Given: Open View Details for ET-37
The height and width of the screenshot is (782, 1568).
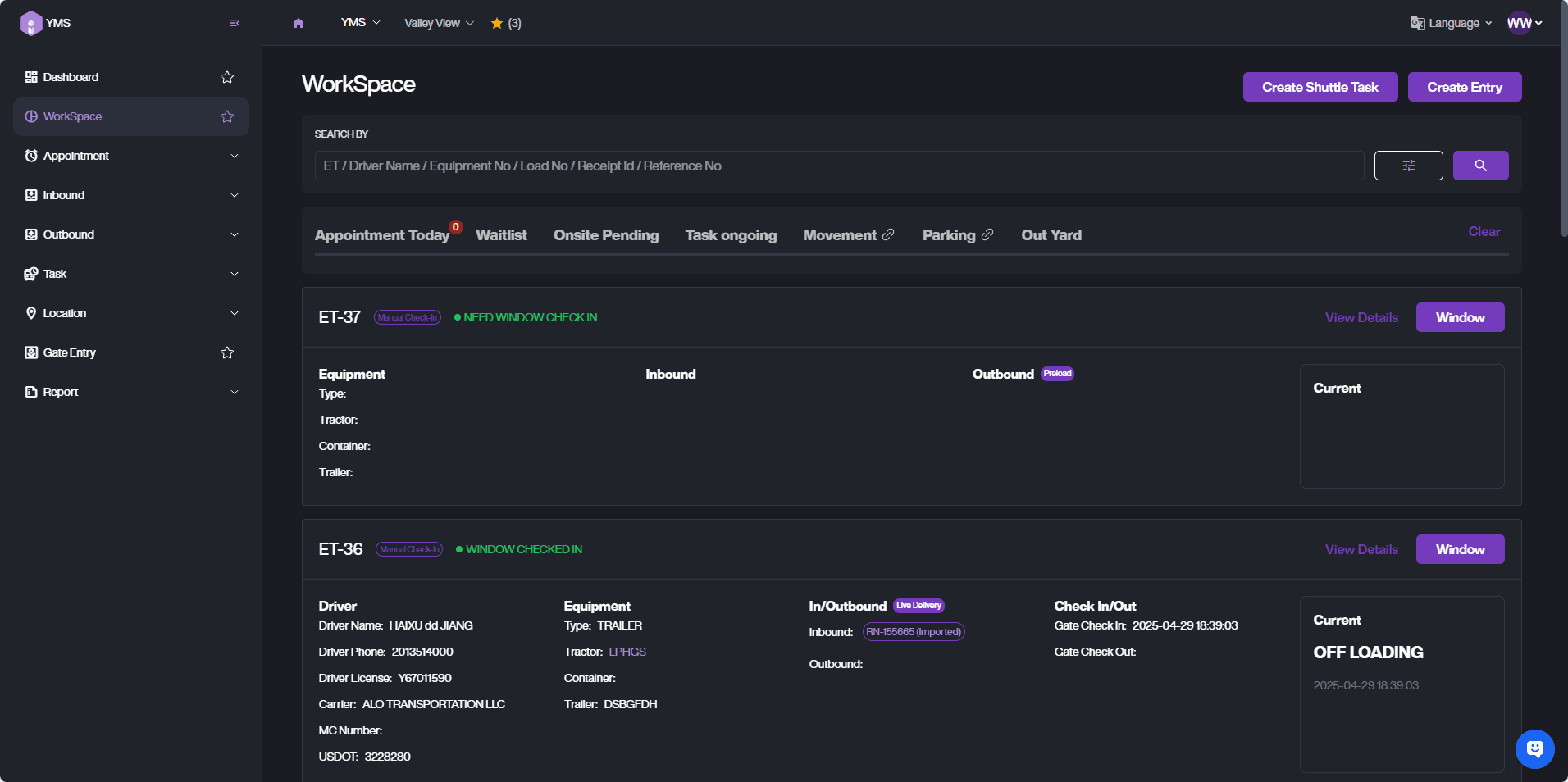Looking at the screenshot, I should 1361,317.
